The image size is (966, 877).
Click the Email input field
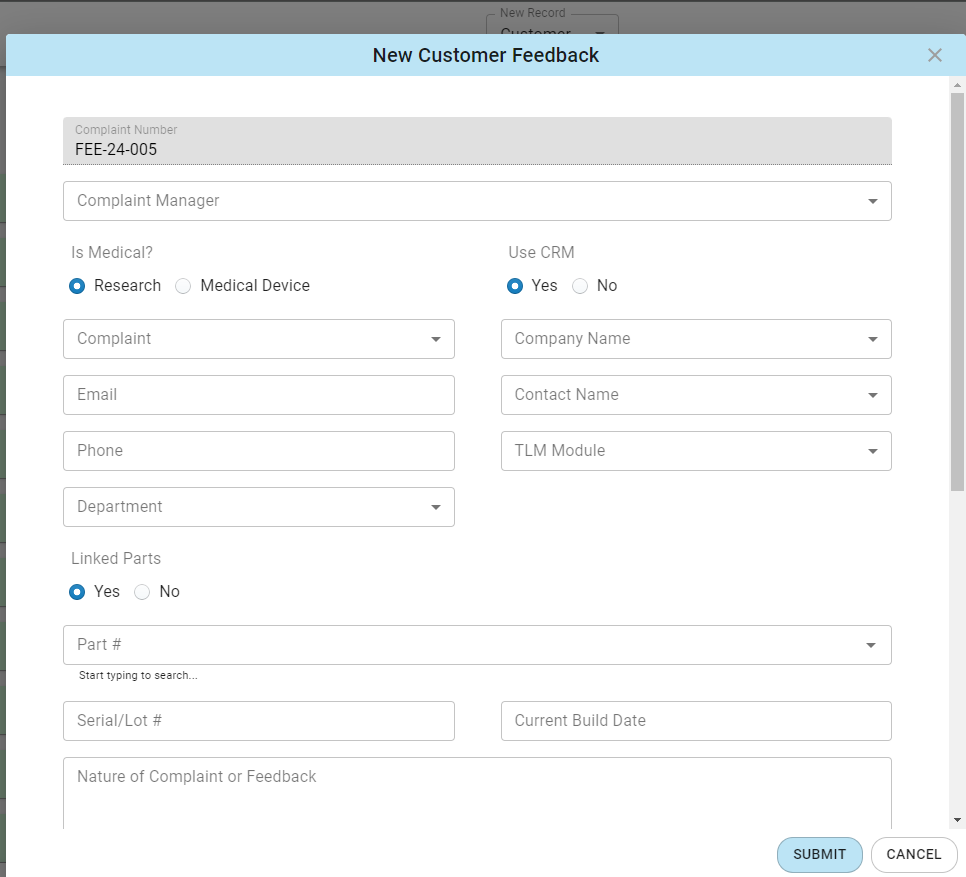tap(258, 395)
